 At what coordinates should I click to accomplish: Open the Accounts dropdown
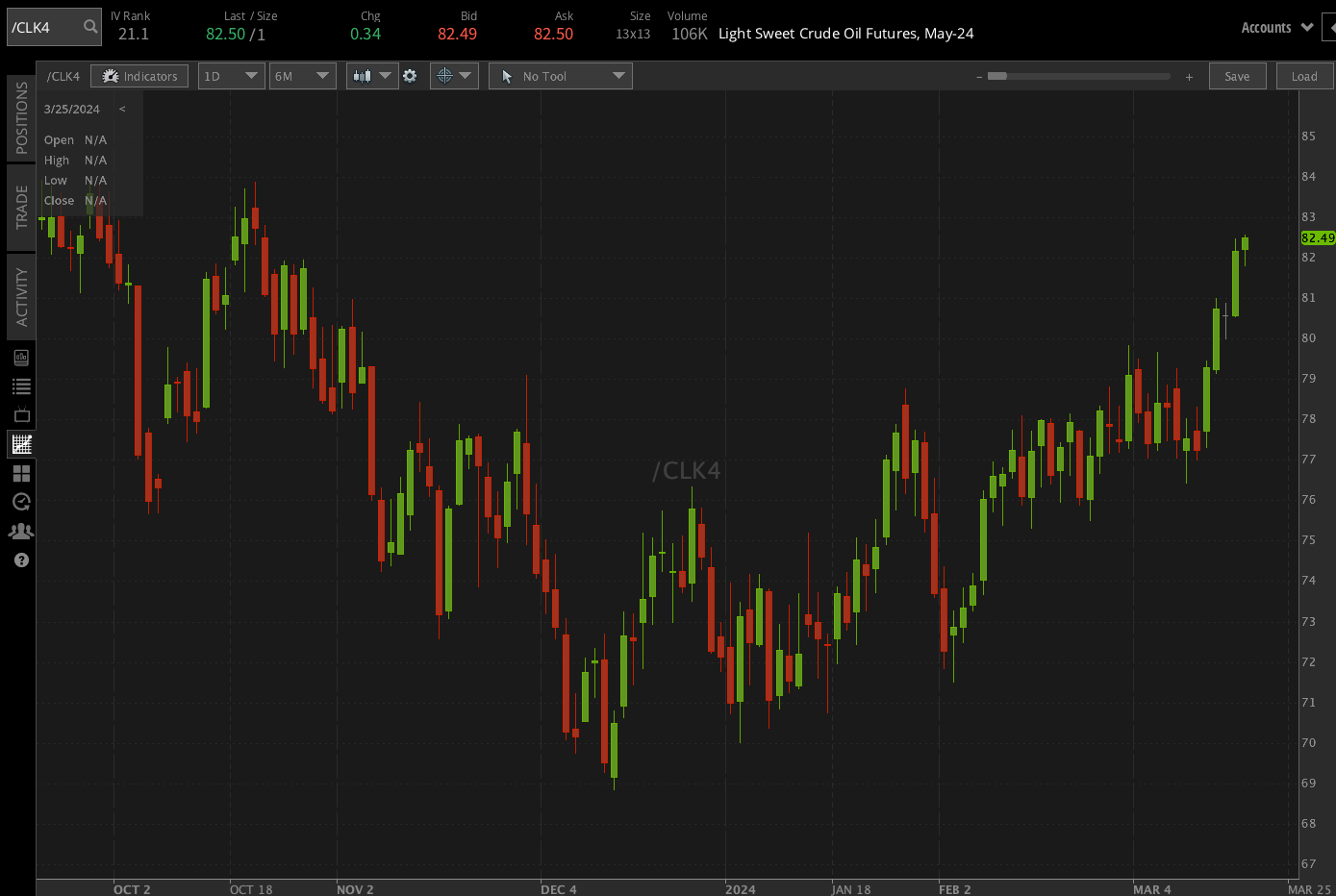[x=1274, y=27]
